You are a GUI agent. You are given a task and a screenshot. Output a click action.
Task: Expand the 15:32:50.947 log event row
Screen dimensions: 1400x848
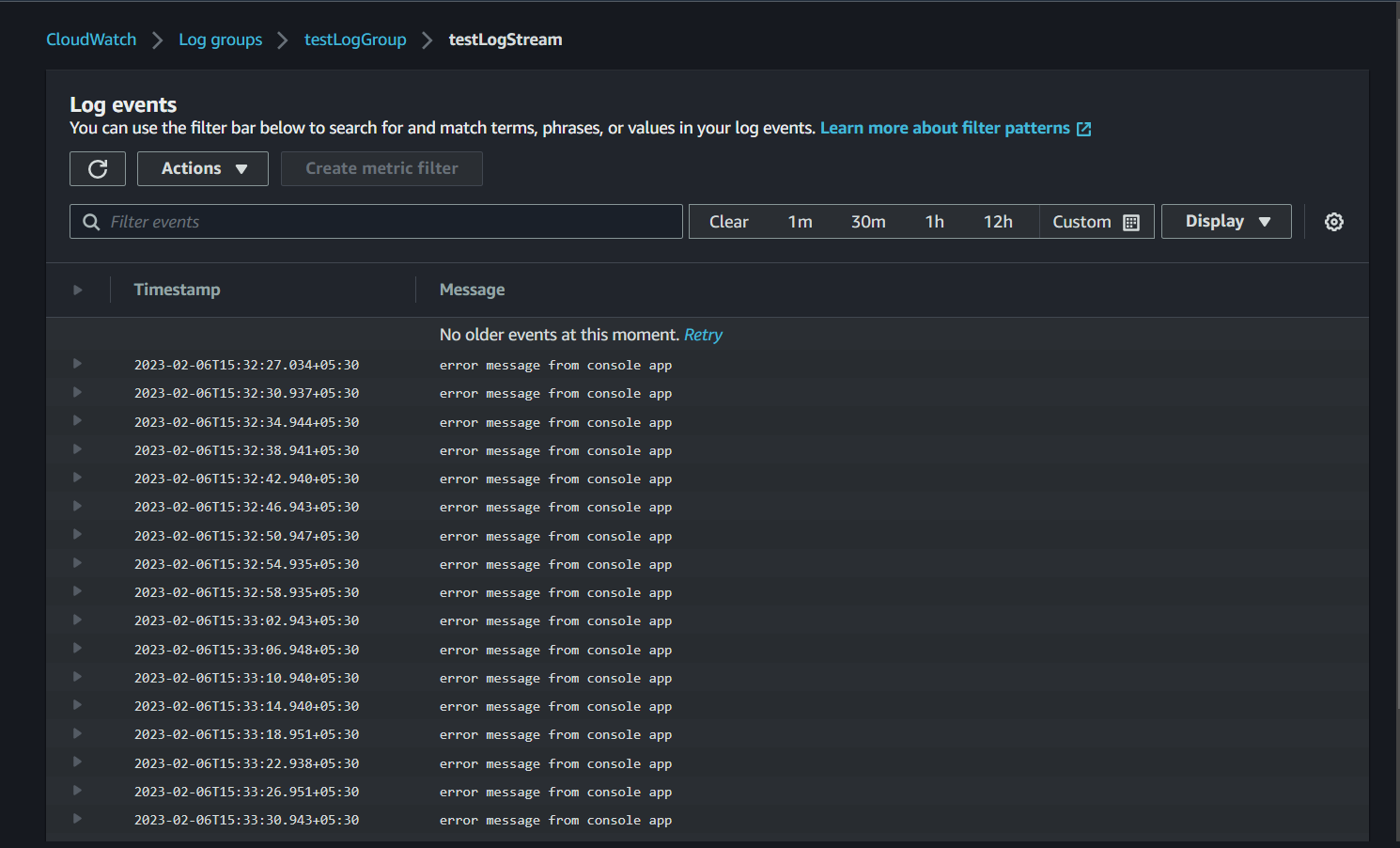pyautogui.click(x=77, y=534)
